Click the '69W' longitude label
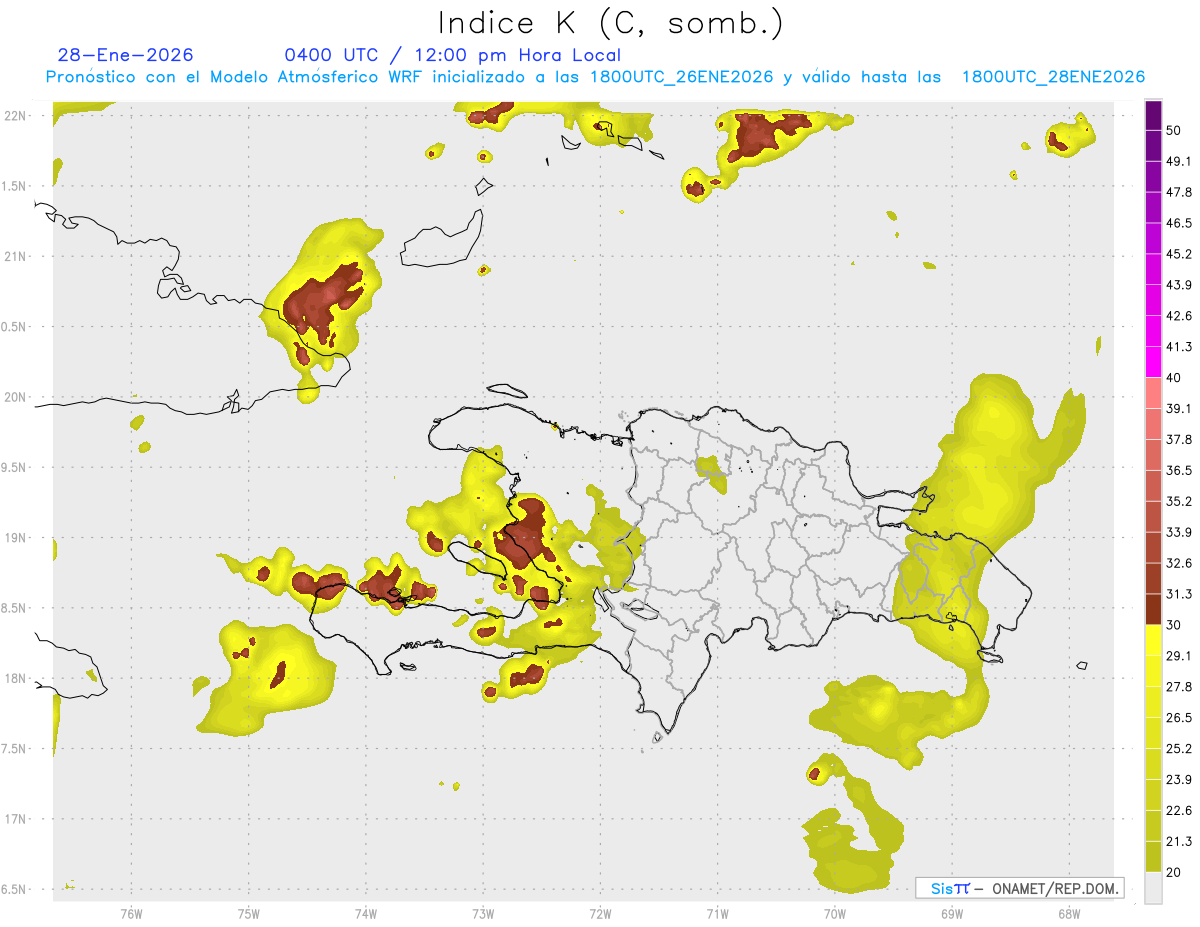Screen dimensions: 1200x927 tap(951, 913)
